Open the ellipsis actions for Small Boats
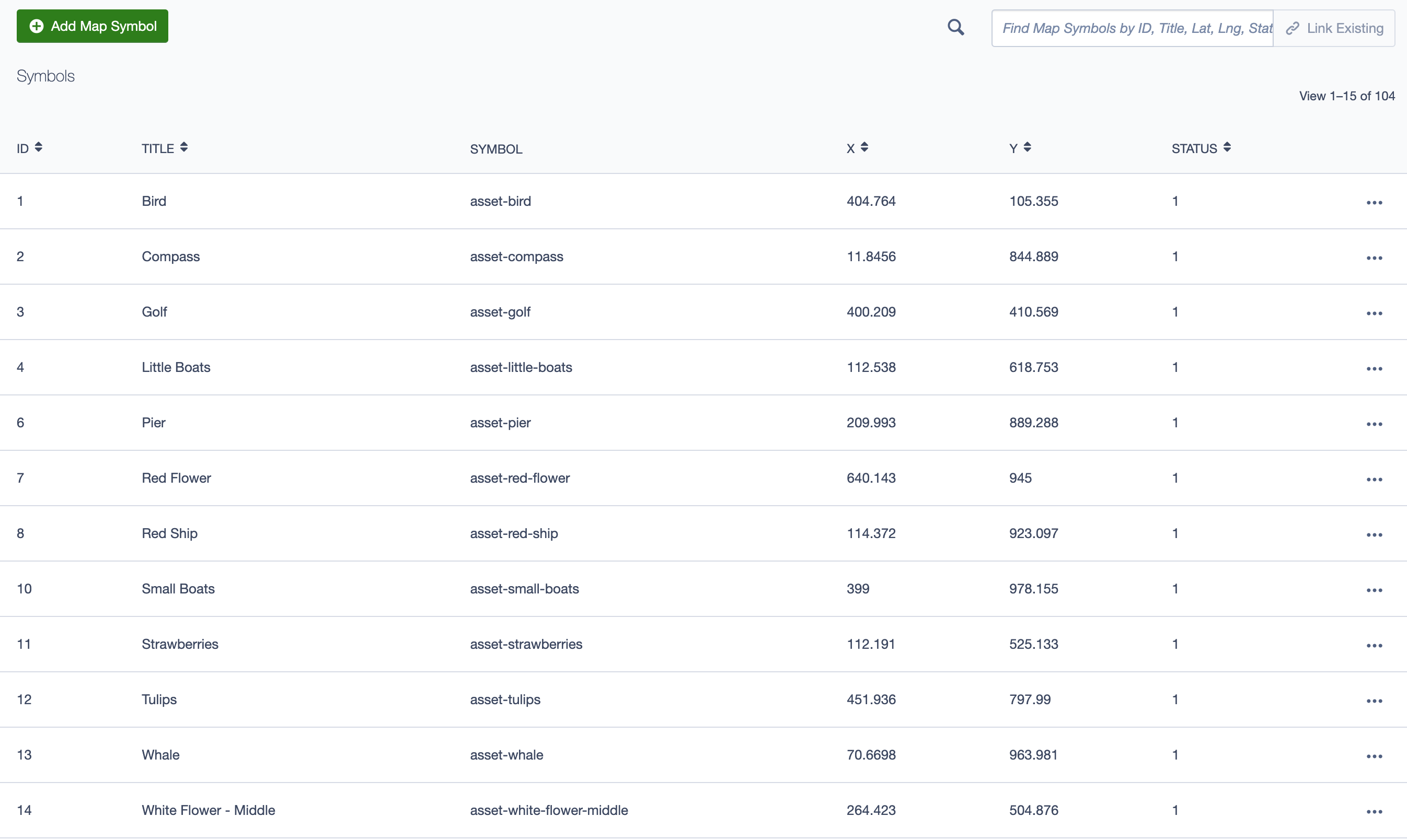Screen dimensions: 1407x840 point(1375,590)
